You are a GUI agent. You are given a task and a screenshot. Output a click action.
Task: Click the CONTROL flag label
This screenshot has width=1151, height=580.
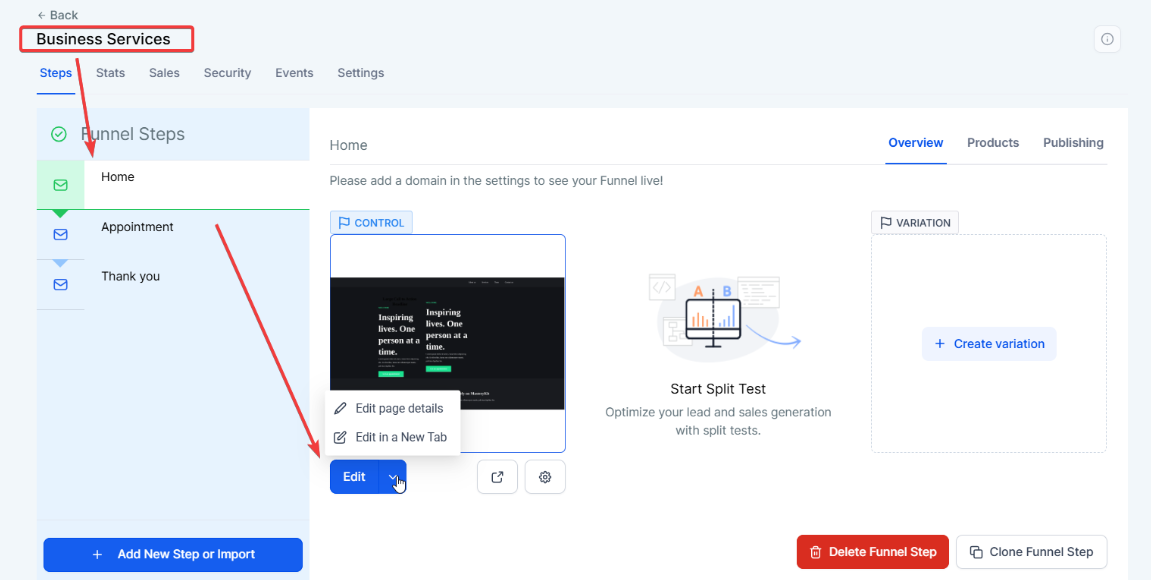pos(371,222)
